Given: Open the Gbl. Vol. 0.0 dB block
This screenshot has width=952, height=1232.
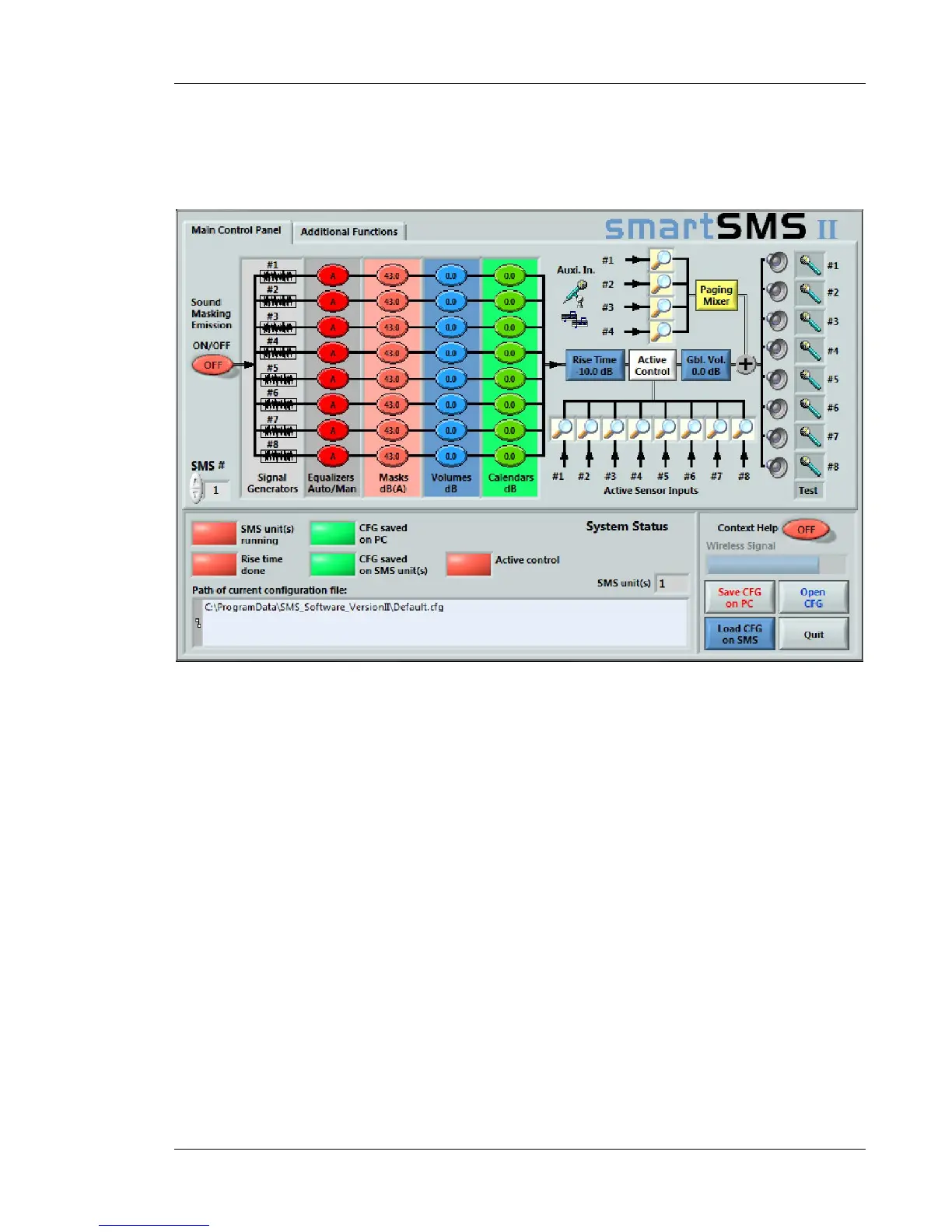Looking at the screenshot, I should pos(706,366).
